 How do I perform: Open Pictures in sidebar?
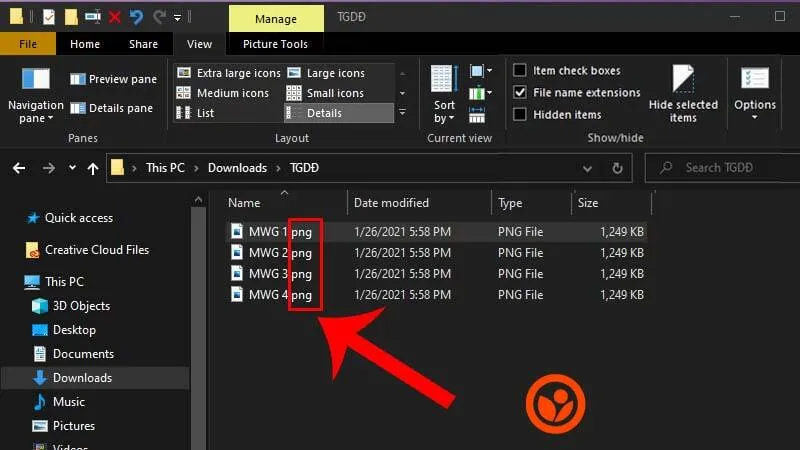pos(63,426)
